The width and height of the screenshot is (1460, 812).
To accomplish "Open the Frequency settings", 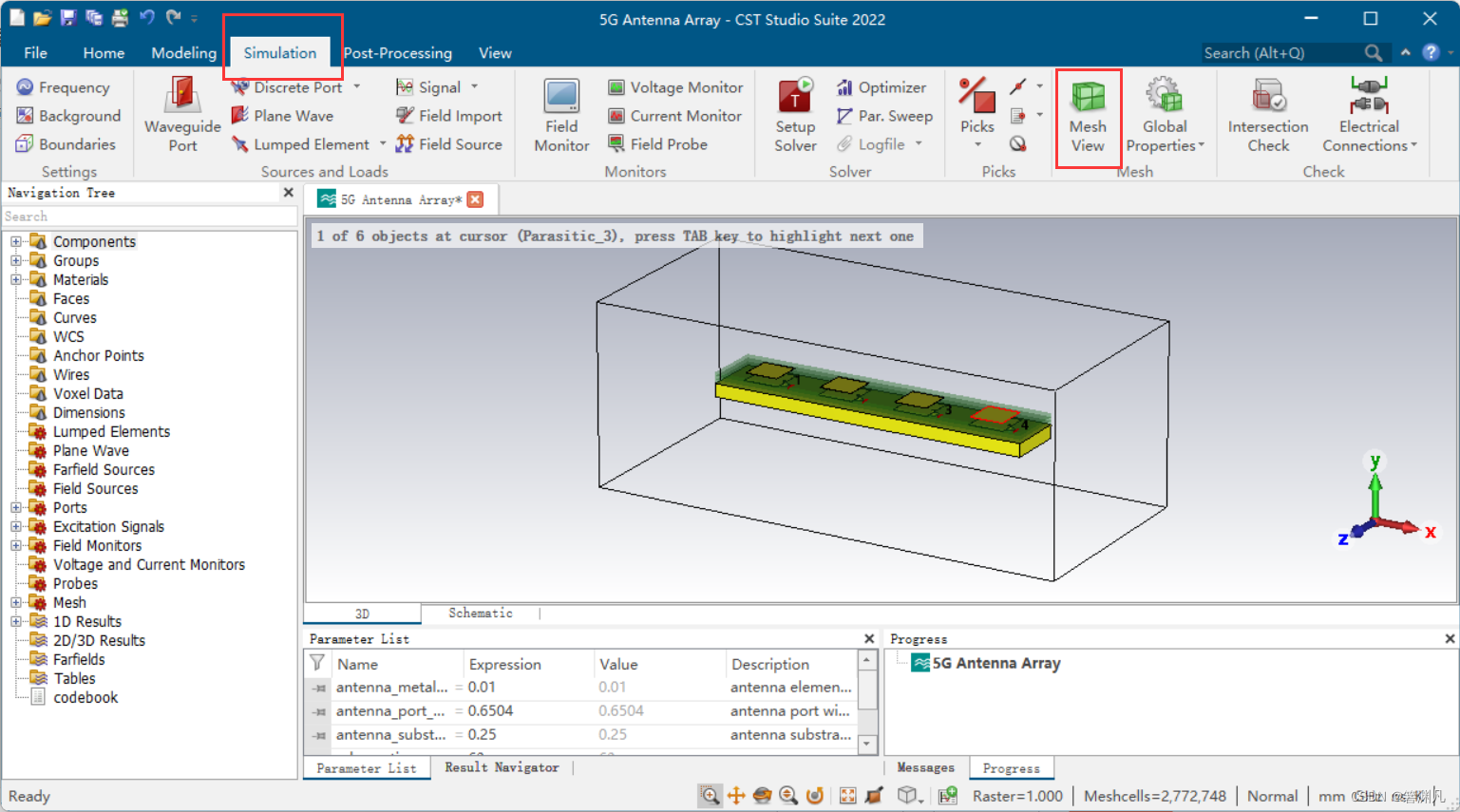I will point(63,87).
